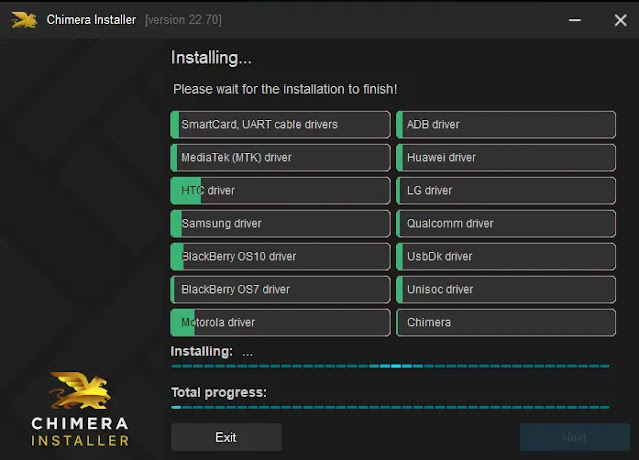
Task: Click the Chimera griffin icon in title bar
Action: (x=24, y=20)
